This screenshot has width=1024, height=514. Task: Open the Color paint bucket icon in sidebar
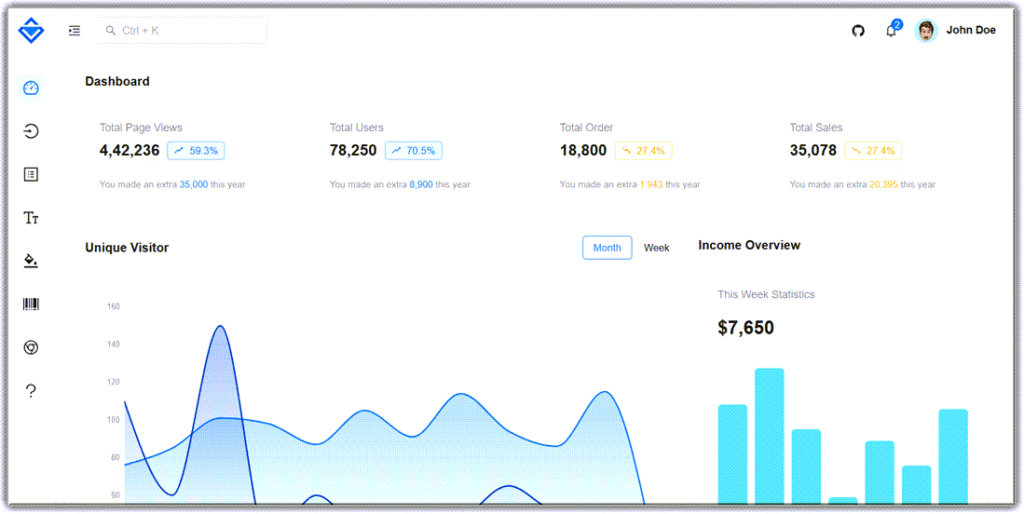(31, 261)
